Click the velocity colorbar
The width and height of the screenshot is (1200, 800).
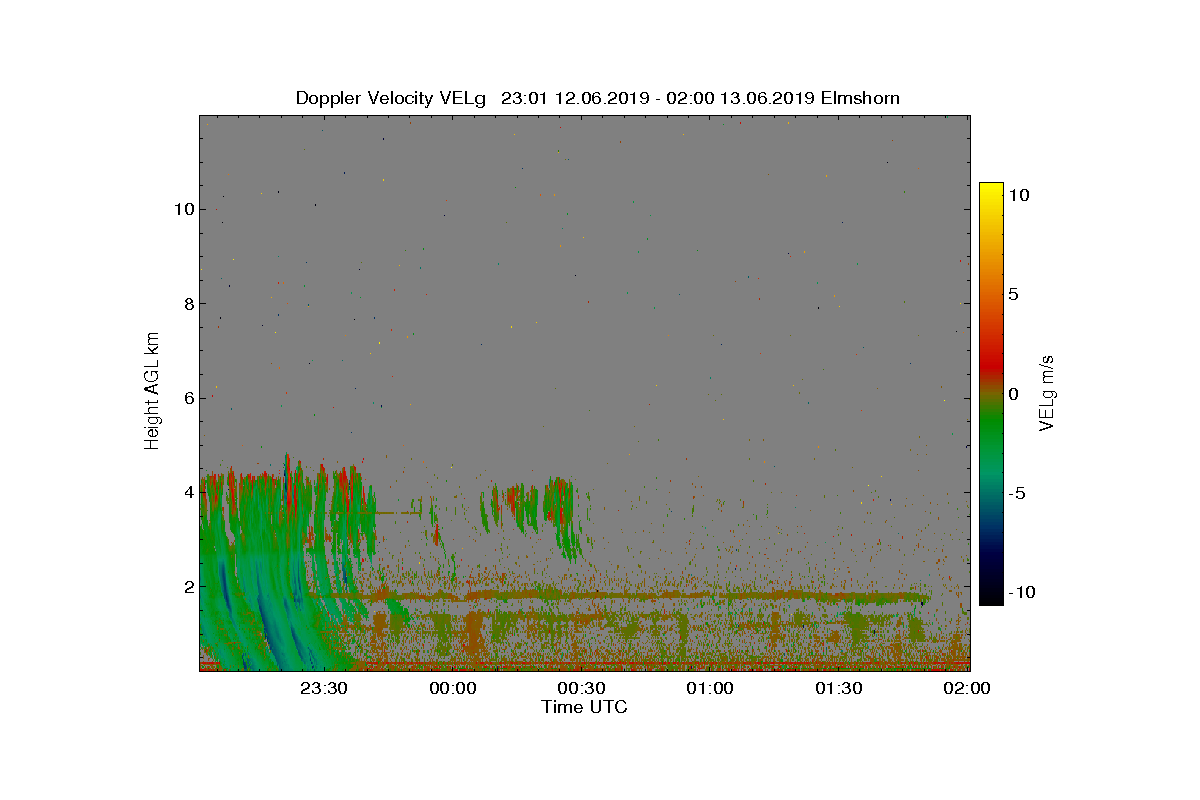991,393
